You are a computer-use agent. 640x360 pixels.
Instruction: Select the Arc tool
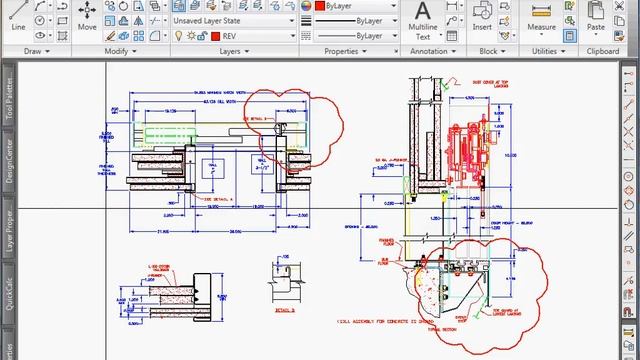point(40,5)
